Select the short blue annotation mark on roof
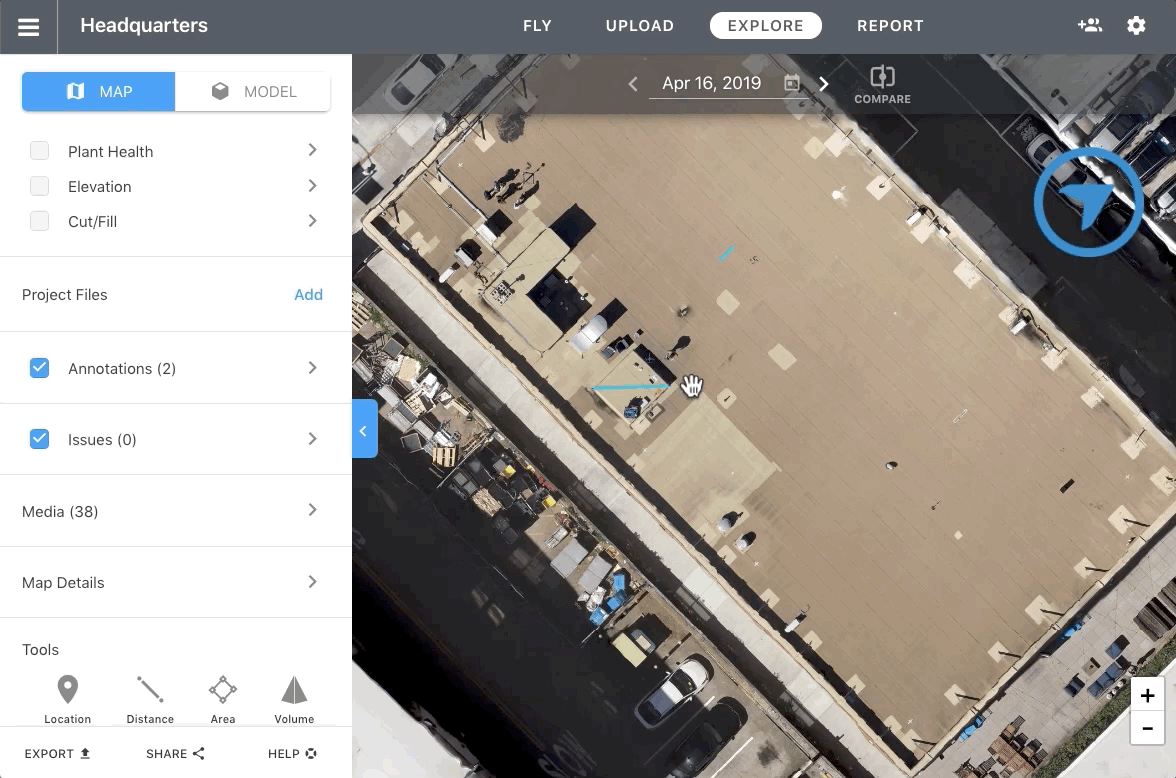 726,253
